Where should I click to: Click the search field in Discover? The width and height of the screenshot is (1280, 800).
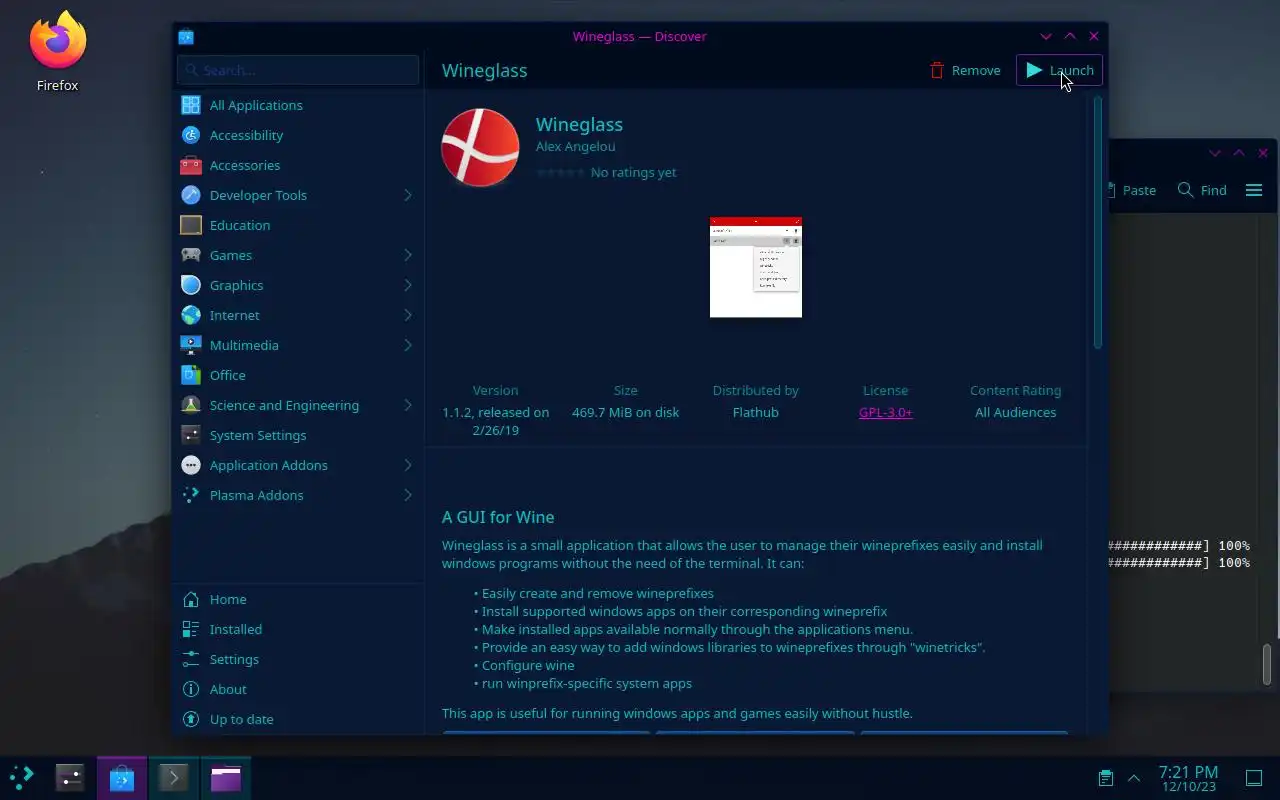tap(298, 70)
